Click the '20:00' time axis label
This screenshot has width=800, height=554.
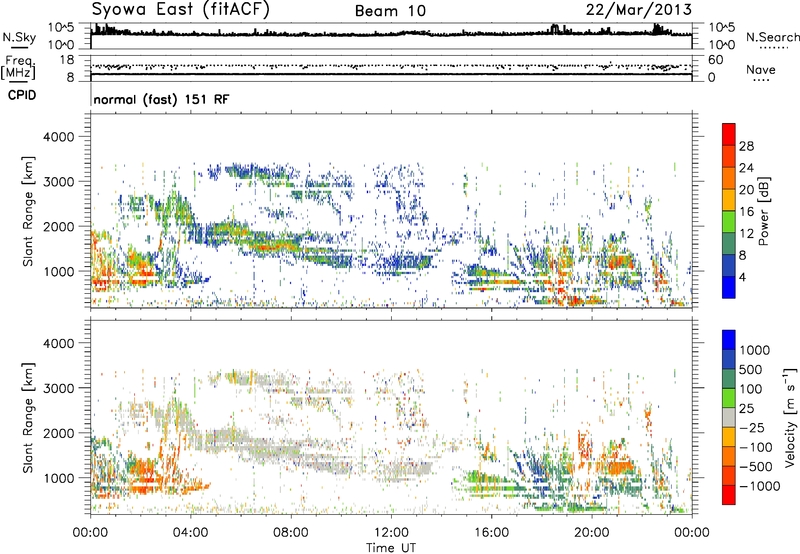pos(592,533)
